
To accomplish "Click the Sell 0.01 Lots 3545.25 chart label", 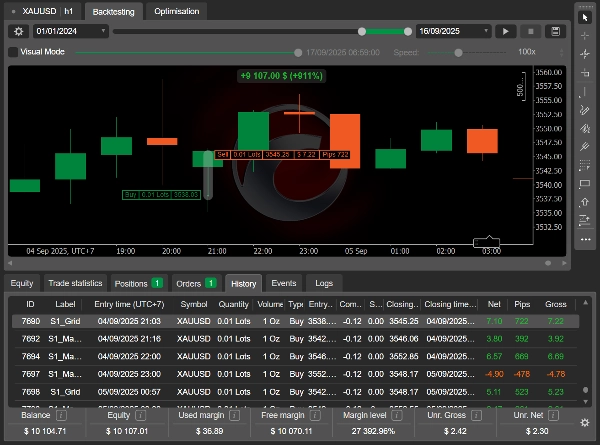I will pyautogui.click(x=282, y=155).
